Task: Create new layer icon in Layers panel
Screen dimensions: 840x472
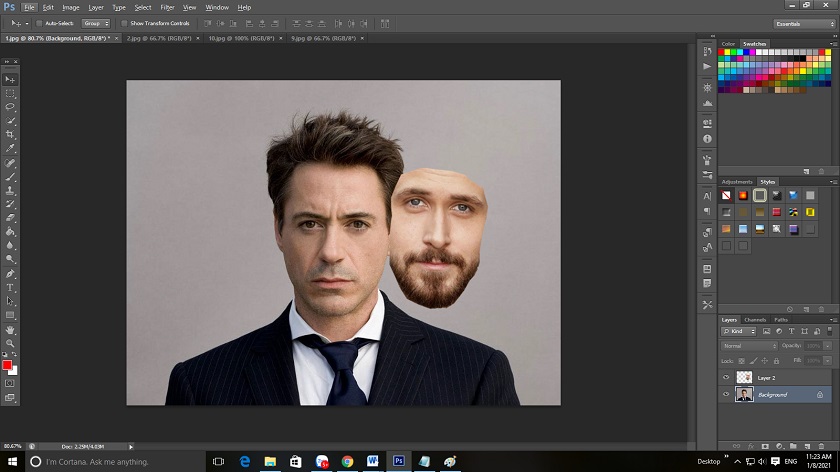Action: (x=807, y=446)
